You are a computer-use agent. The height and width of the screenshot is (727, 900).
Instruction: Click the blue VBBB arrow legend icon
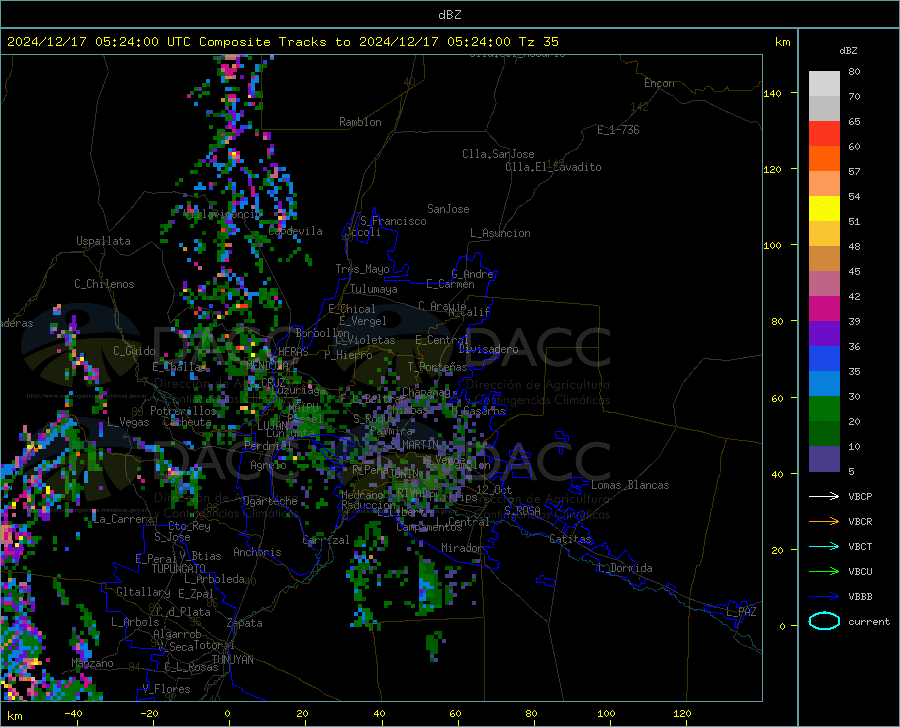(x=824, y=597)
